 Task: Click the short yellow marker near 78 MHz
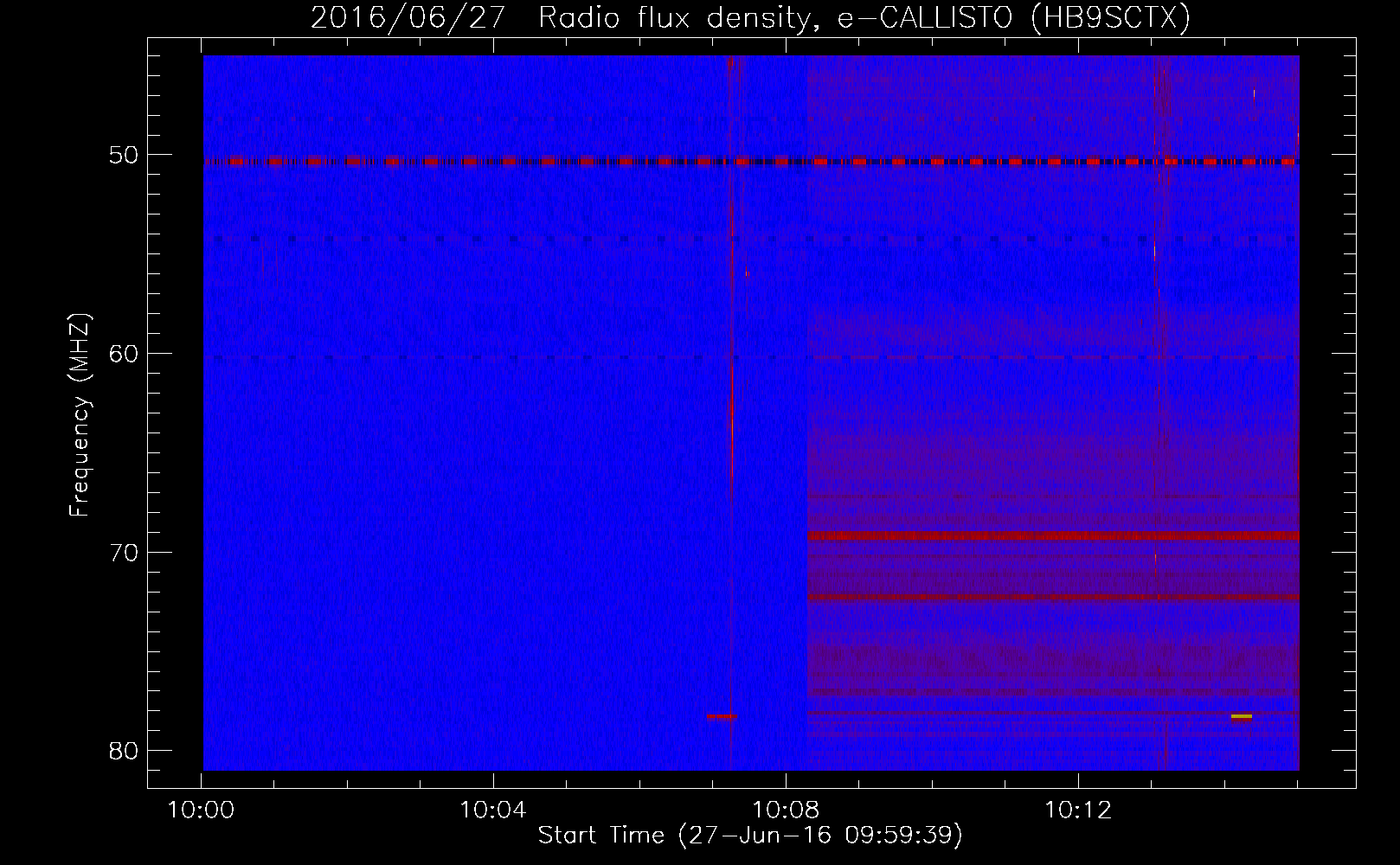coord(1242,716)
